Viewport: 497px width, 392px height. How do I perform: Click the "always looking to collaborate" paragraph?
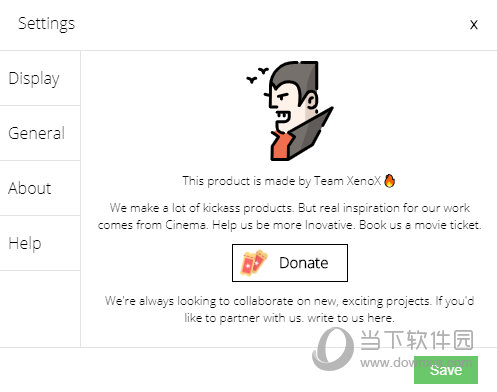(289, 309)
